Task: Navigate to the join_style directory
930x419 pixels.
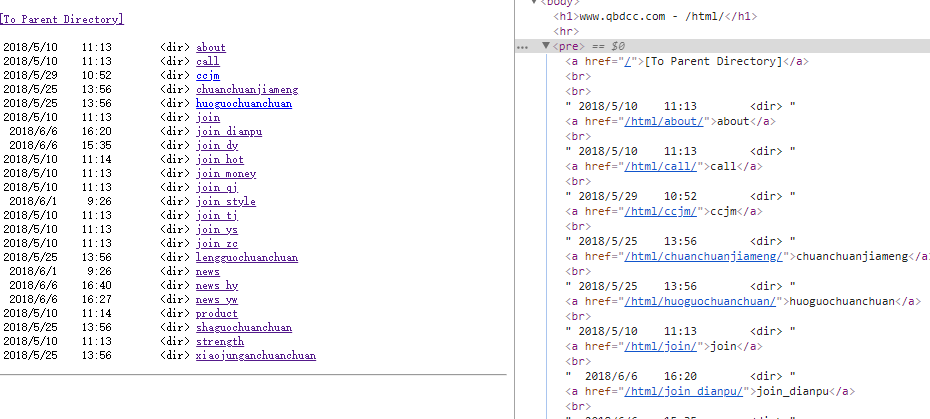Action: 226,201
